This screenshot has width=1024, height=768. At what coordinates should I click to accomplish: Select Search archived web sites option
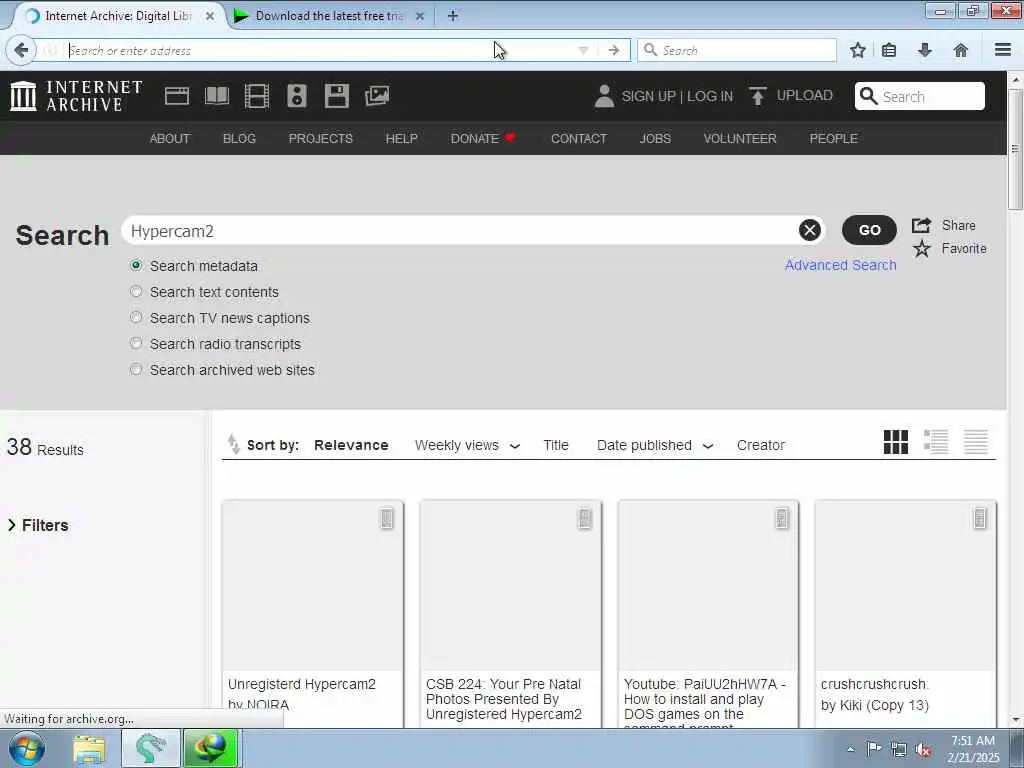pyautogui.click(x=136, y=370)
